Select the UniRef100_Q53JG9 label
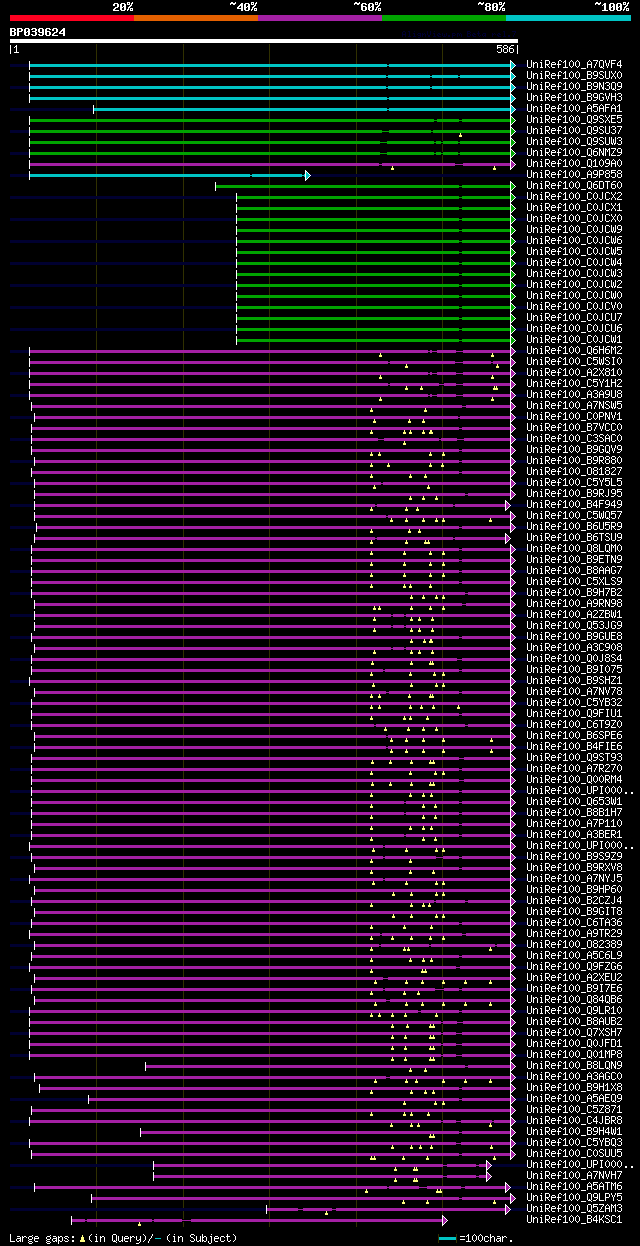 pyautogui.click(x=574, y=625)
